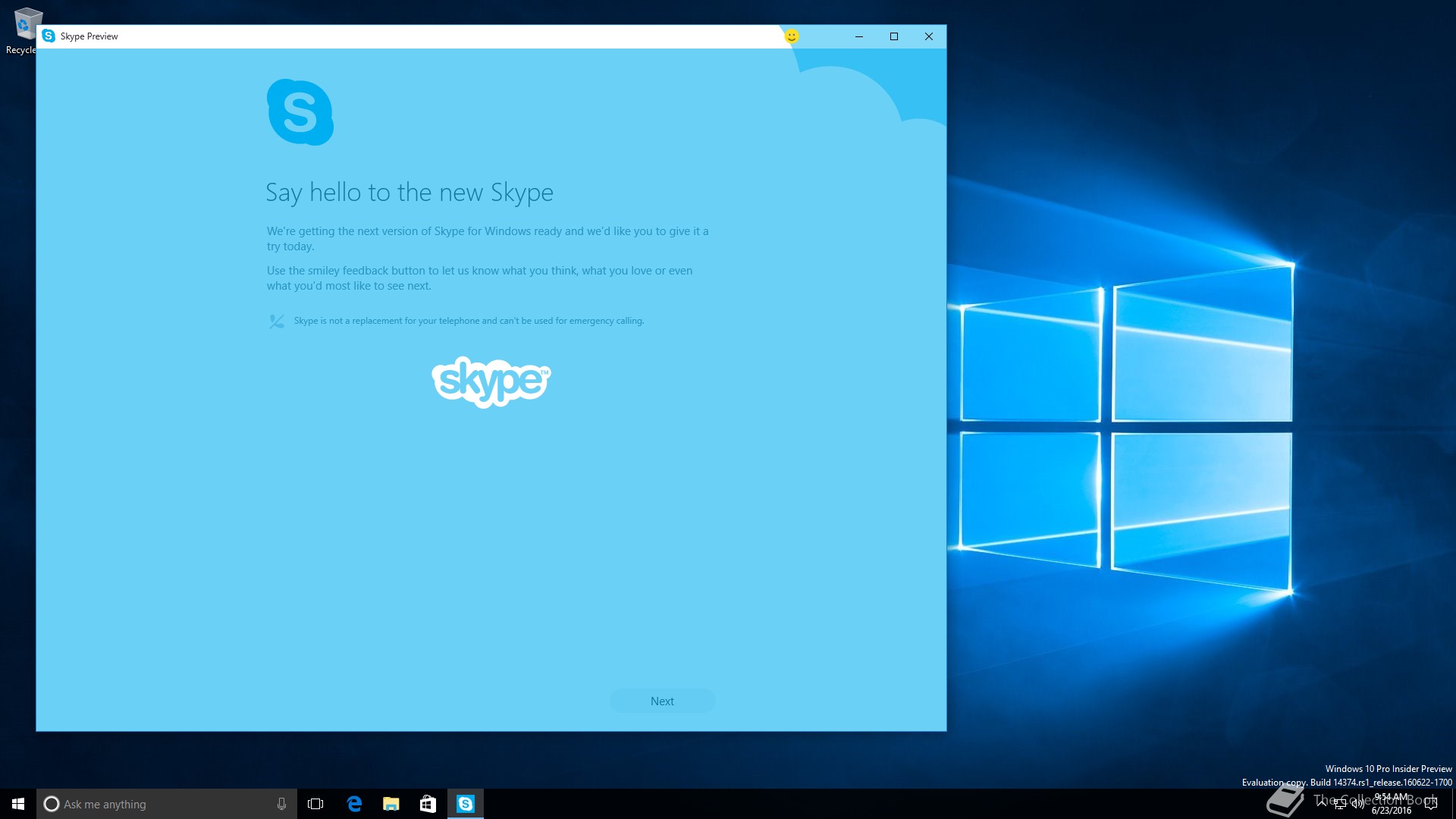
Task: Click the large Skype S logo
Action: coord(300,112)
